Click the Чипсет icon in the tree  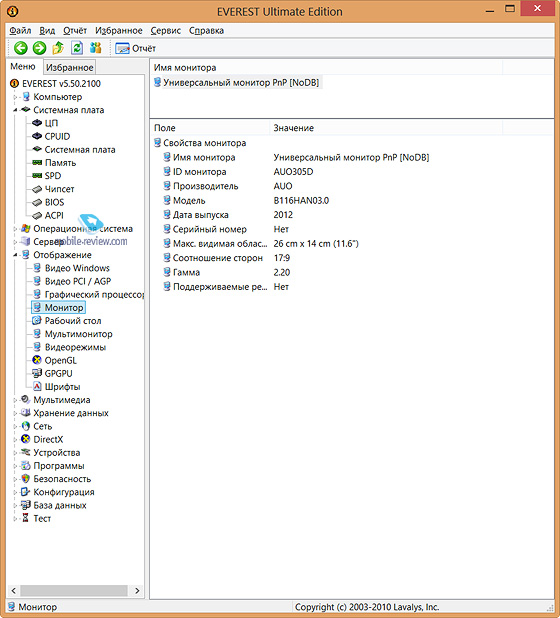coord(37,189)
